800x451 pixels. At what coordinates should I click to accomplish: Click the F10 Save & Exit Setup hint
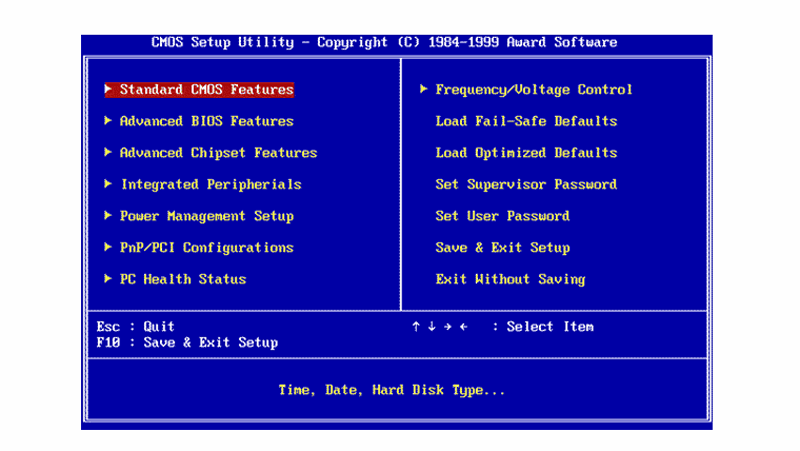click(187, 343)
